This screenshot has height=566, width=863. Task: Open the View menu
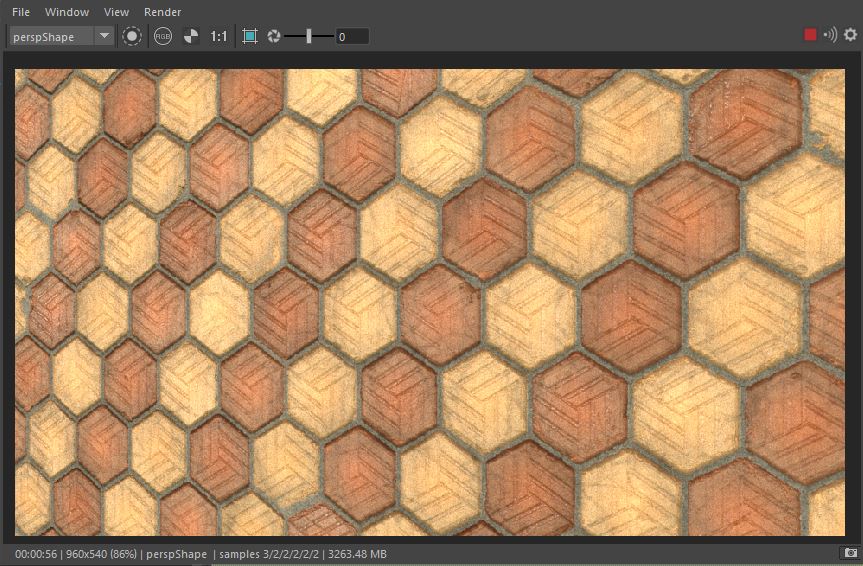coord(116,12)
